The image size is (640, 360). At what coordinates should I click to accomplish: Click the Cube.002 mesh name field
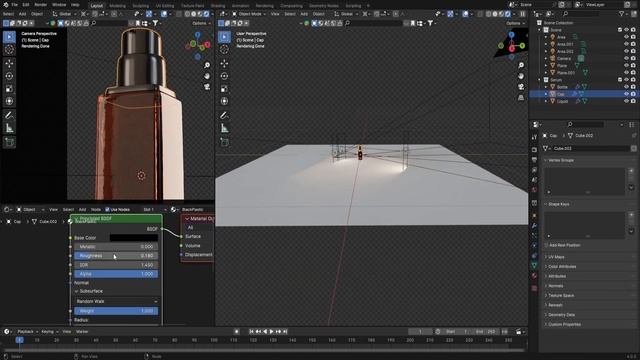(x=590, y=149)
